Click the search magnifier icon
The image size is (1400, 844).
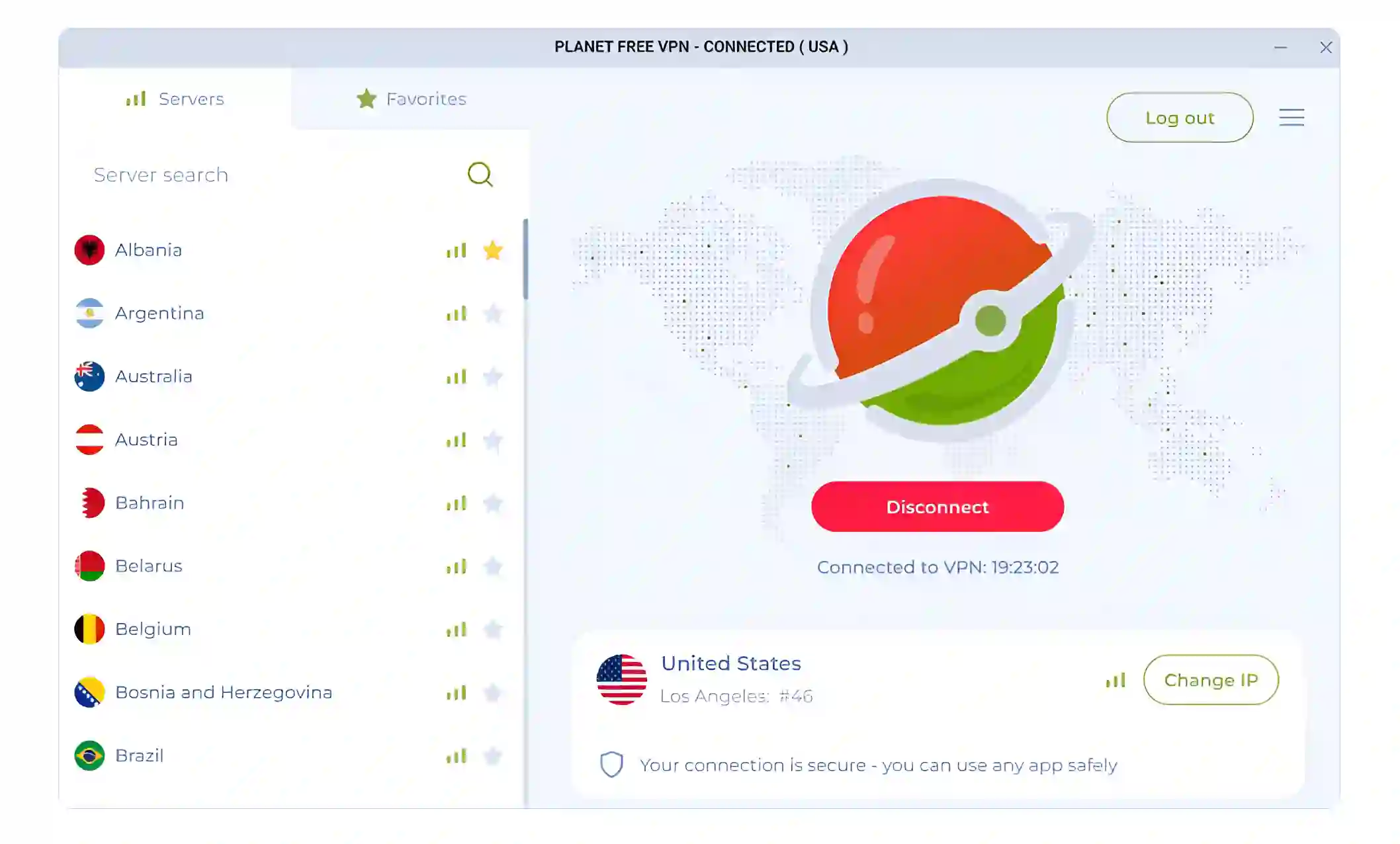pos(480,174)
